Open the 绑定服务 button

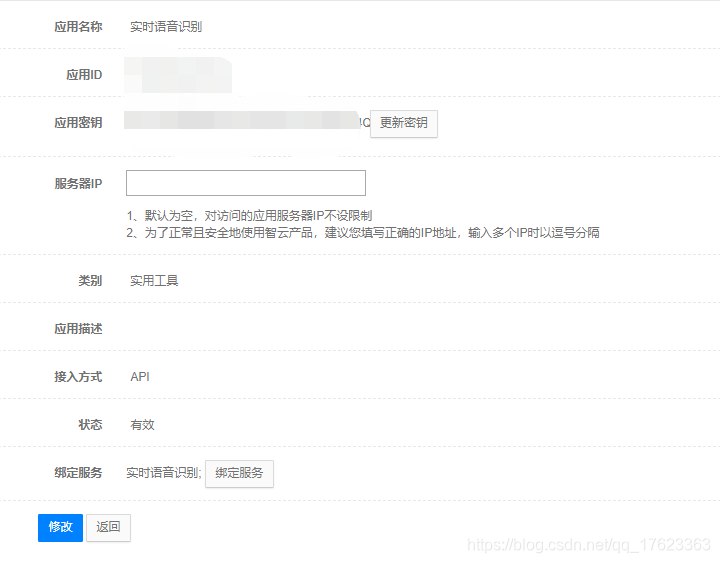point(239,473)
